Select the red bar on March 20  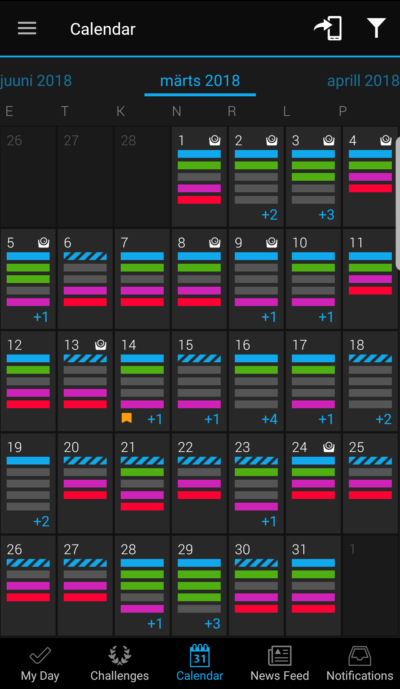[x=85, y=495]
